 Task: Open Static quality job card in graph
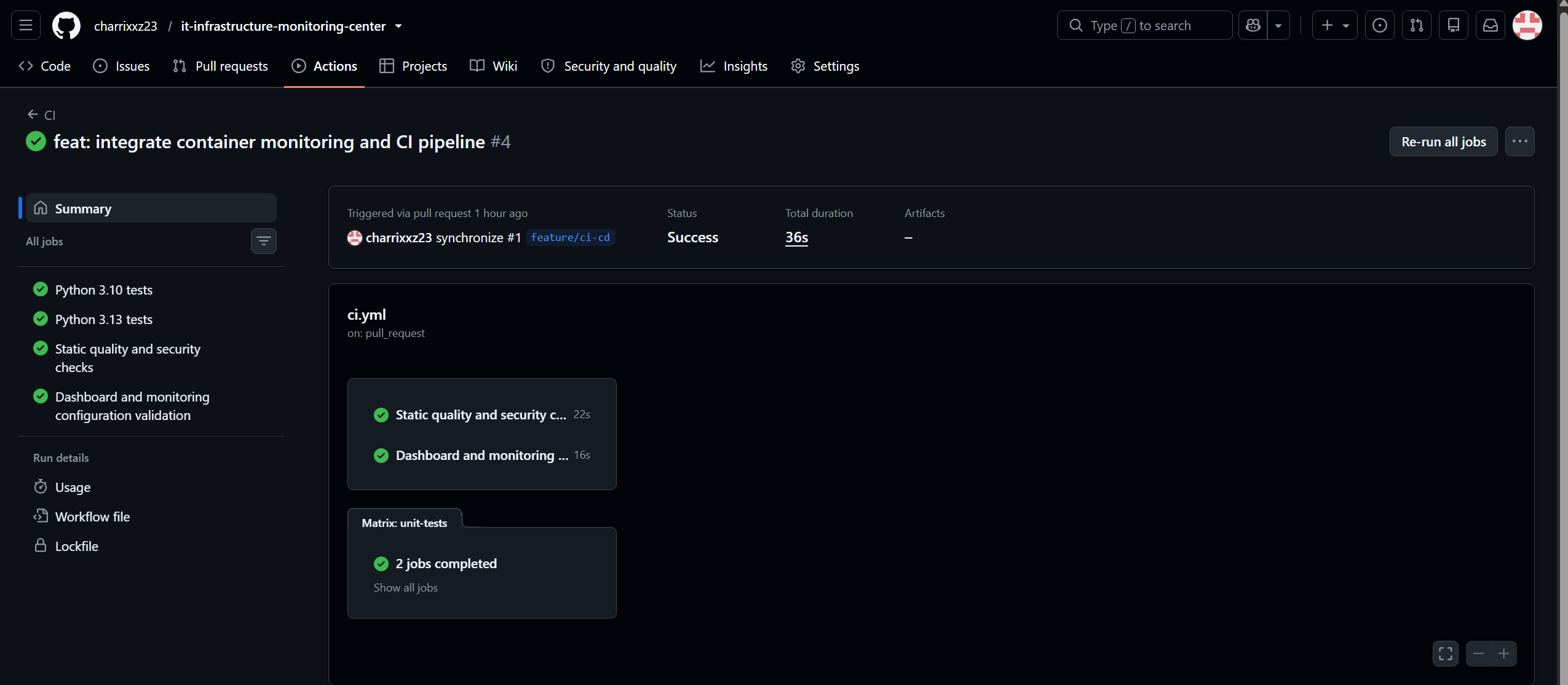click(x=482, y=415)
